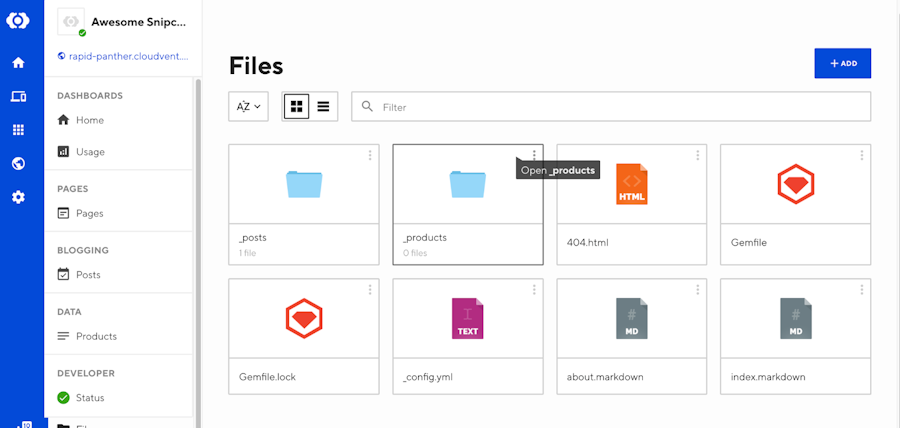The width and height of the screenshot is (900, 428).
Task: Click the home icon in the blue rail
Action: pyautogui.click(x=18, y=63)
